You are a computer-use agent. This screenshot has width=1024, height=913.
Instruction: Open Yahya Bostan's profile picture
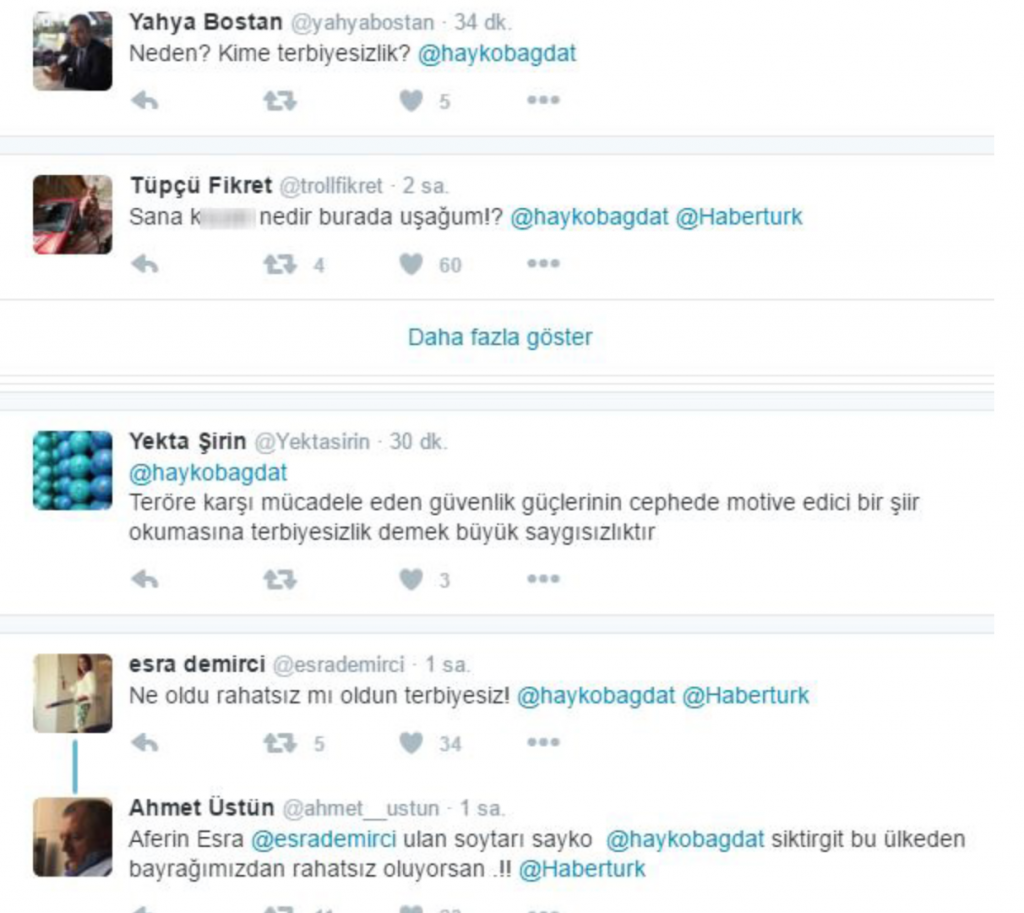(72, 51)
